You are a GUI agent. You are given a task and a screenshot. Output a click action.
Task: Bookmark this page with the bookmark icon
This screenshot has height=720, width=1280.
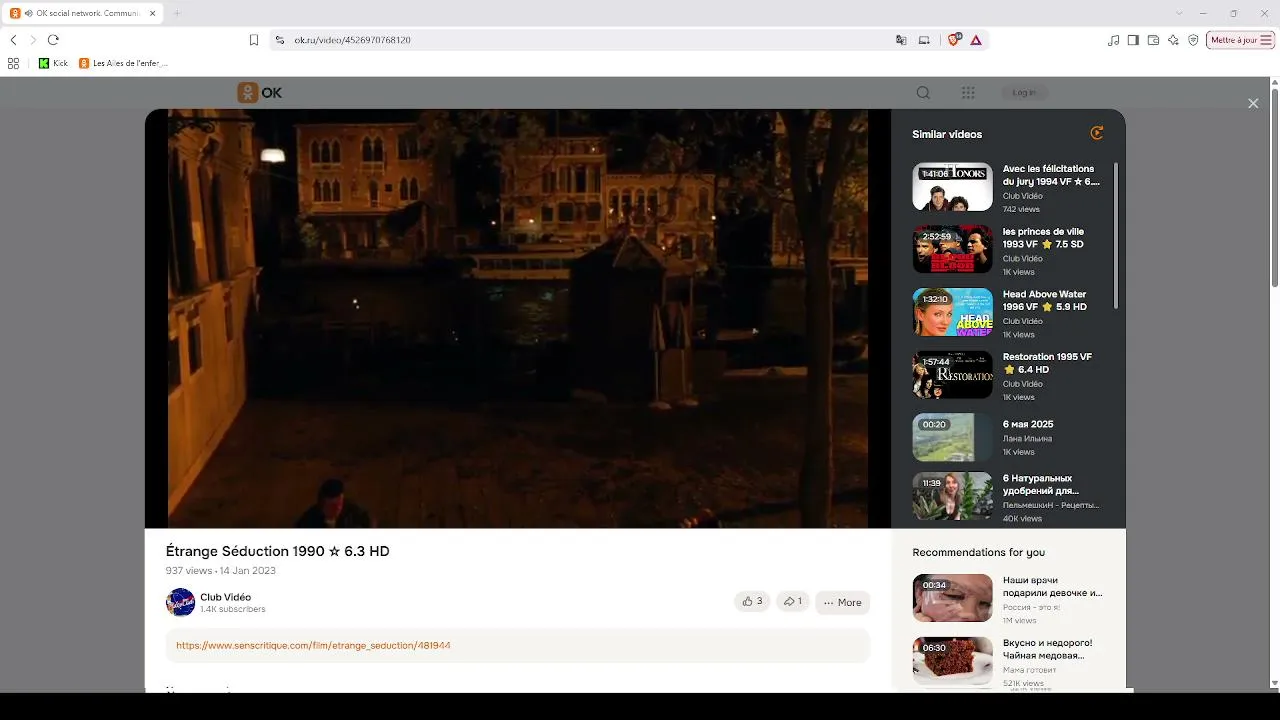pyautogui.click(x=254, y=40)
